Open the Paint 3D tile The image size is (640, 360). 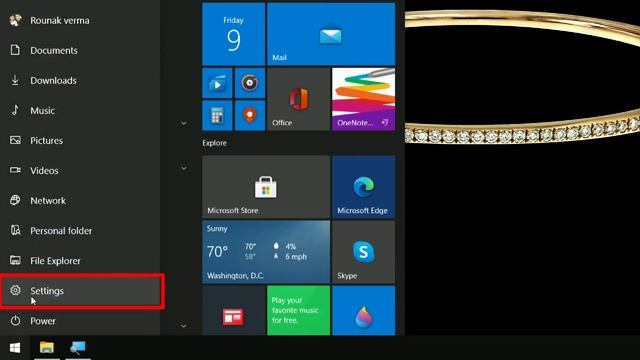click(364, 311)
